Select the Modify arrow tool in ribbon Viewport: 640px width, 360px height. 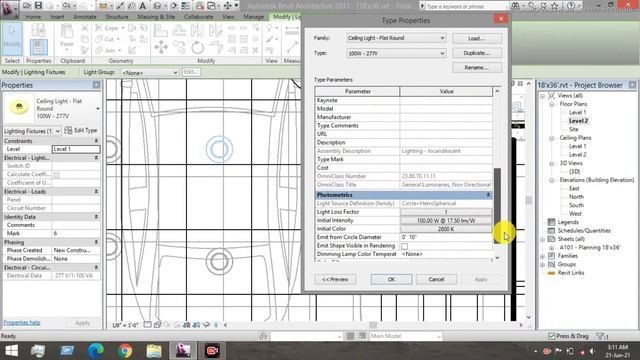pyautogui.click(x=12, y=39)
